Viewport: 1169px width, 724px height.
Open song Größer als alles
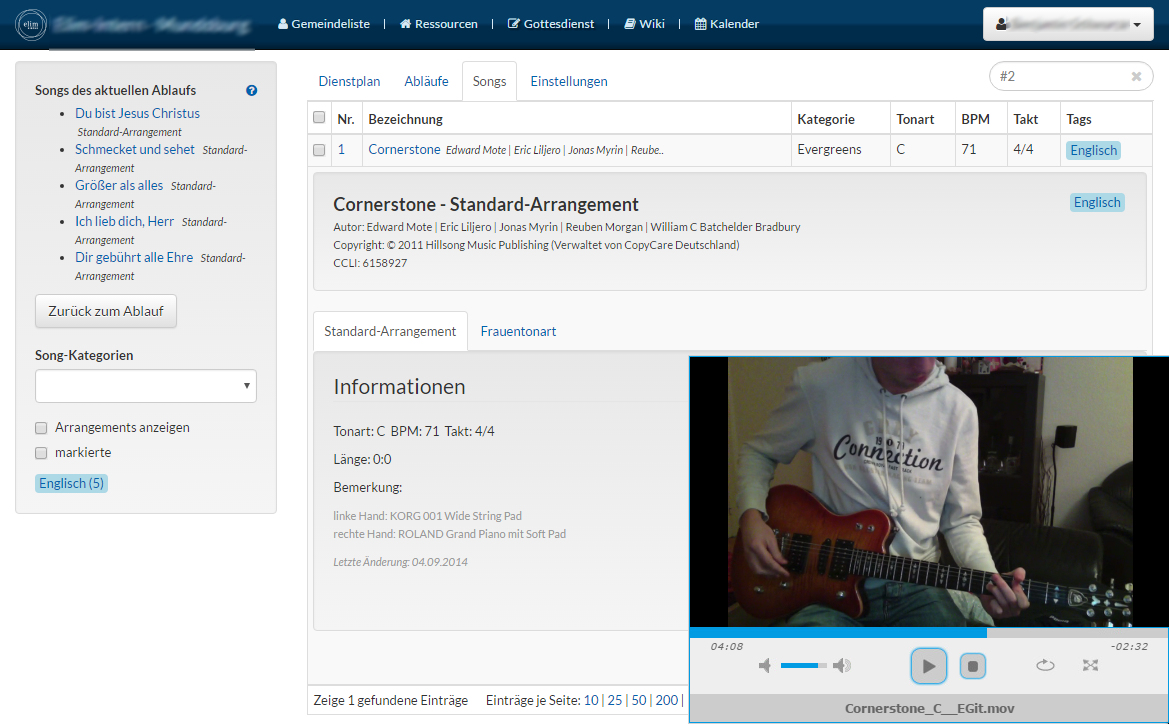[x=119, y=185]
